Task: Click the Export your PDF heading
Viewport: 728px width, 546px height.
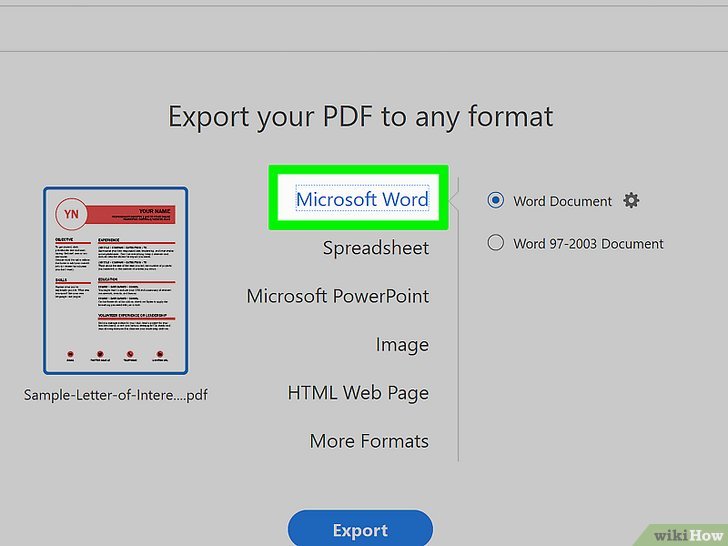Action: pyautogui.click(x=360, y=116)
